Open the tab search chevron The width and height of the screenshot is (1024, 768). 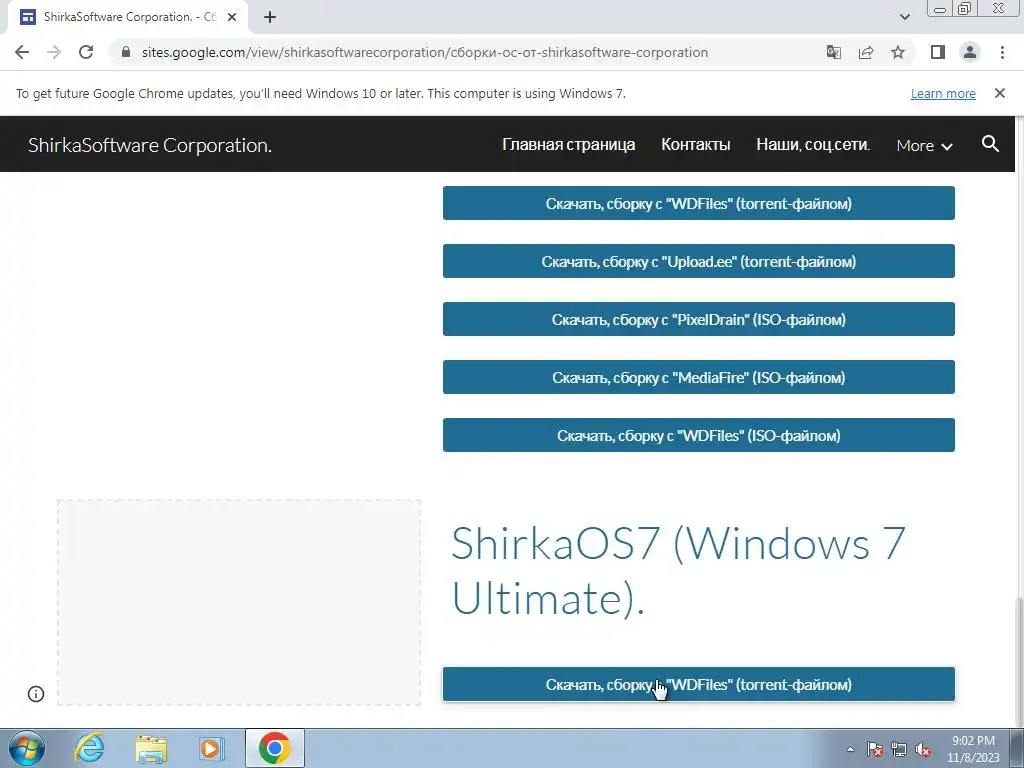coord(904,17)
